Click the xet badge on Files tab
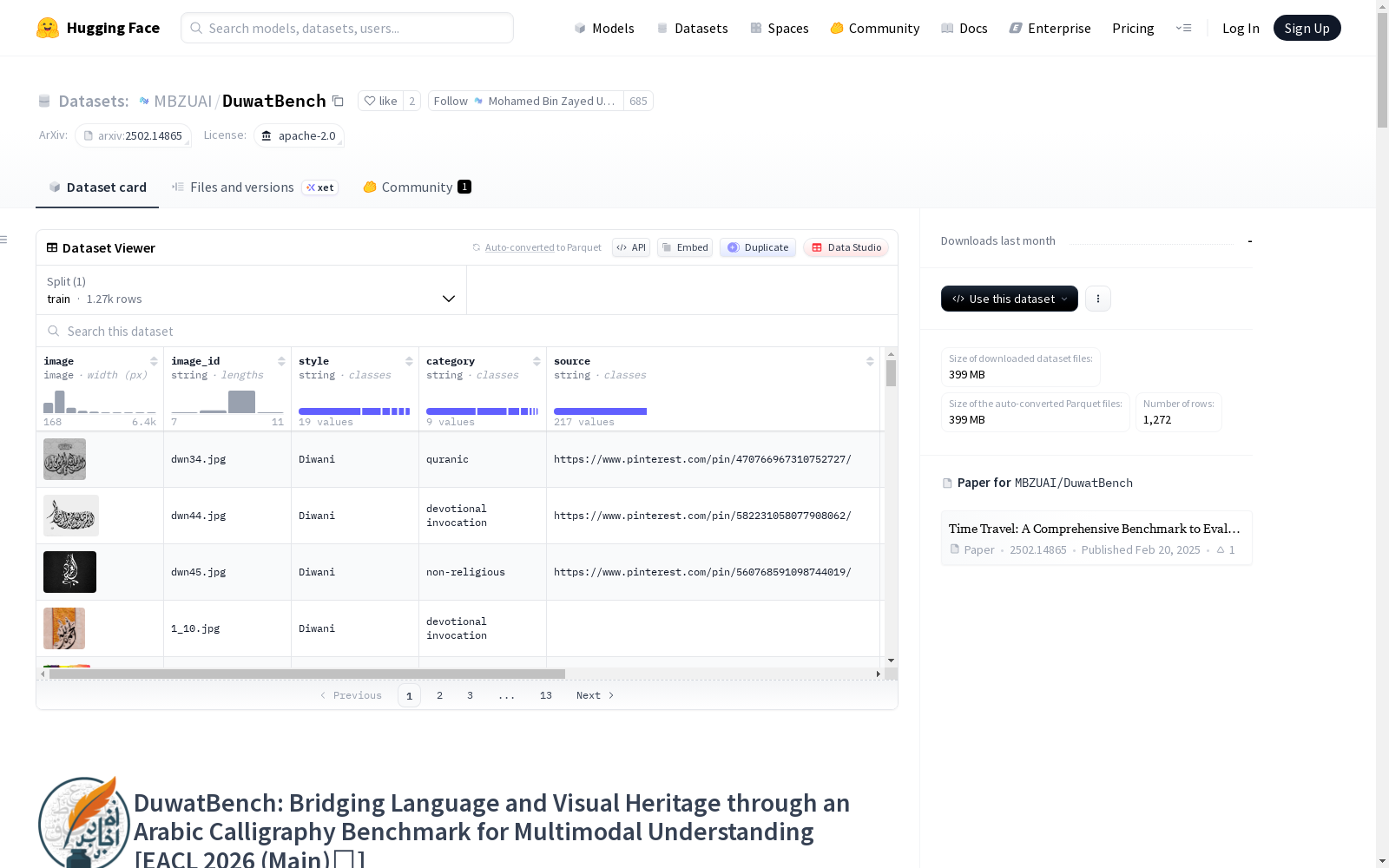1389x868 pixels. click(x=320, y=187)
